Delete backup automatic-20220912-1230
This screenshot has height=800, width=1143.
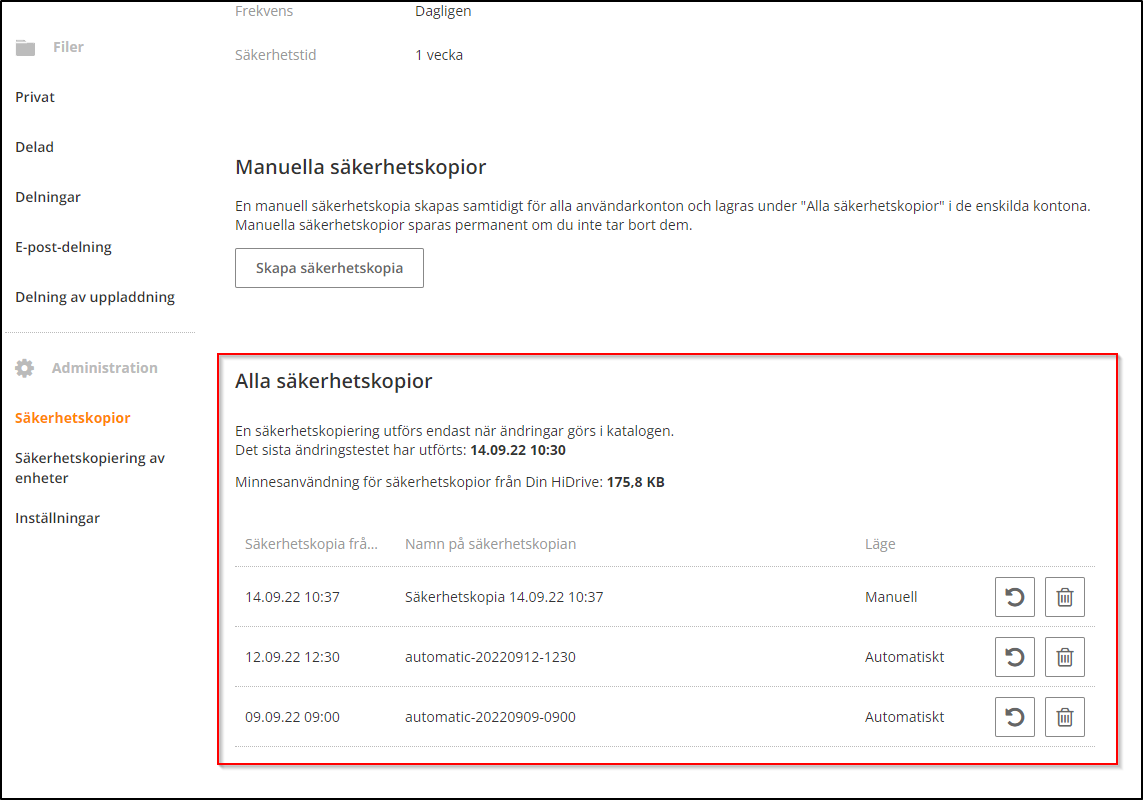pyautogui.click(x=1064, y=657)
